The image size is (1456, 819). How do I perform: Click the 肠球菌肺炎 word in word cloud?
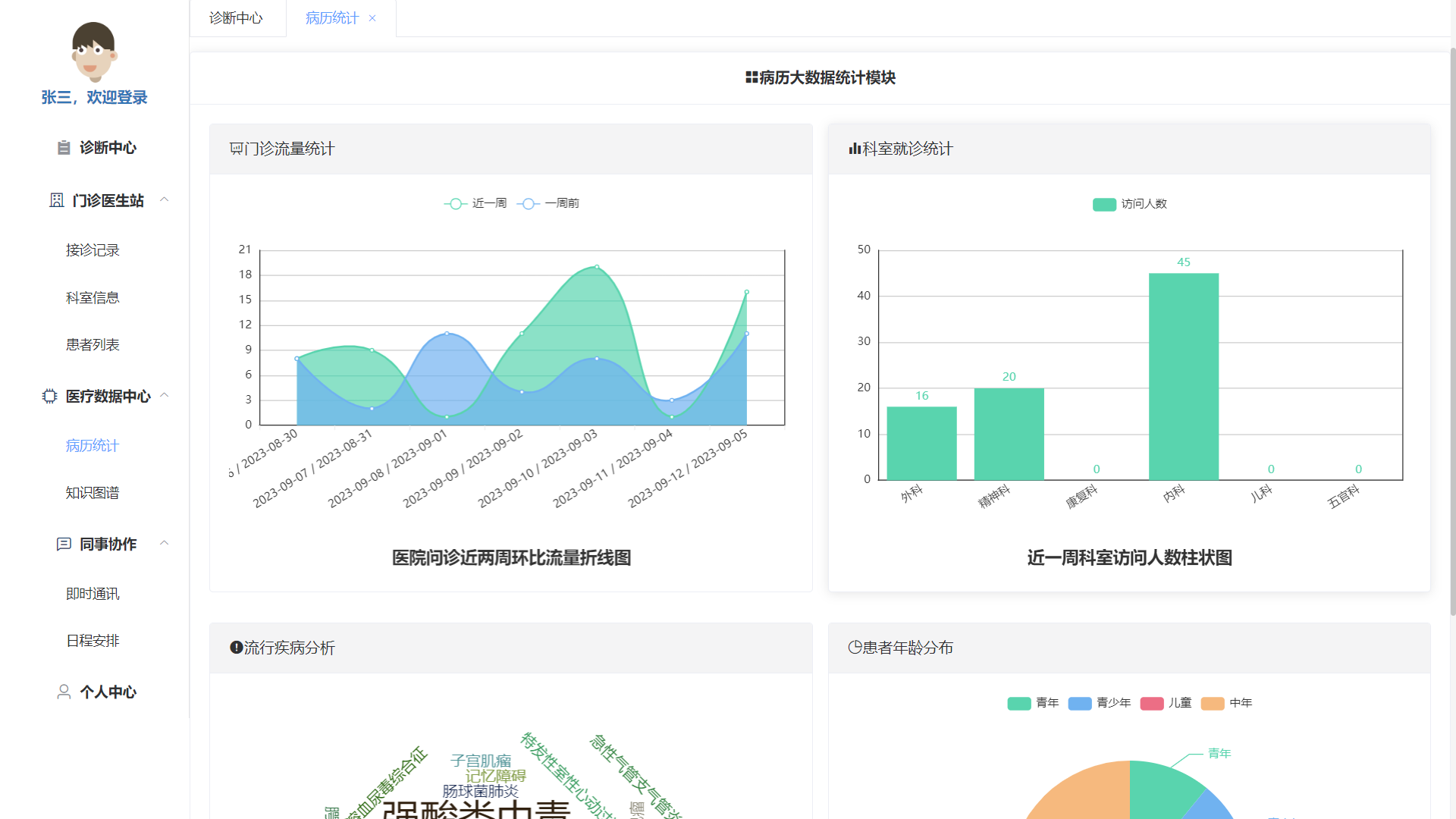coord(481,791)
